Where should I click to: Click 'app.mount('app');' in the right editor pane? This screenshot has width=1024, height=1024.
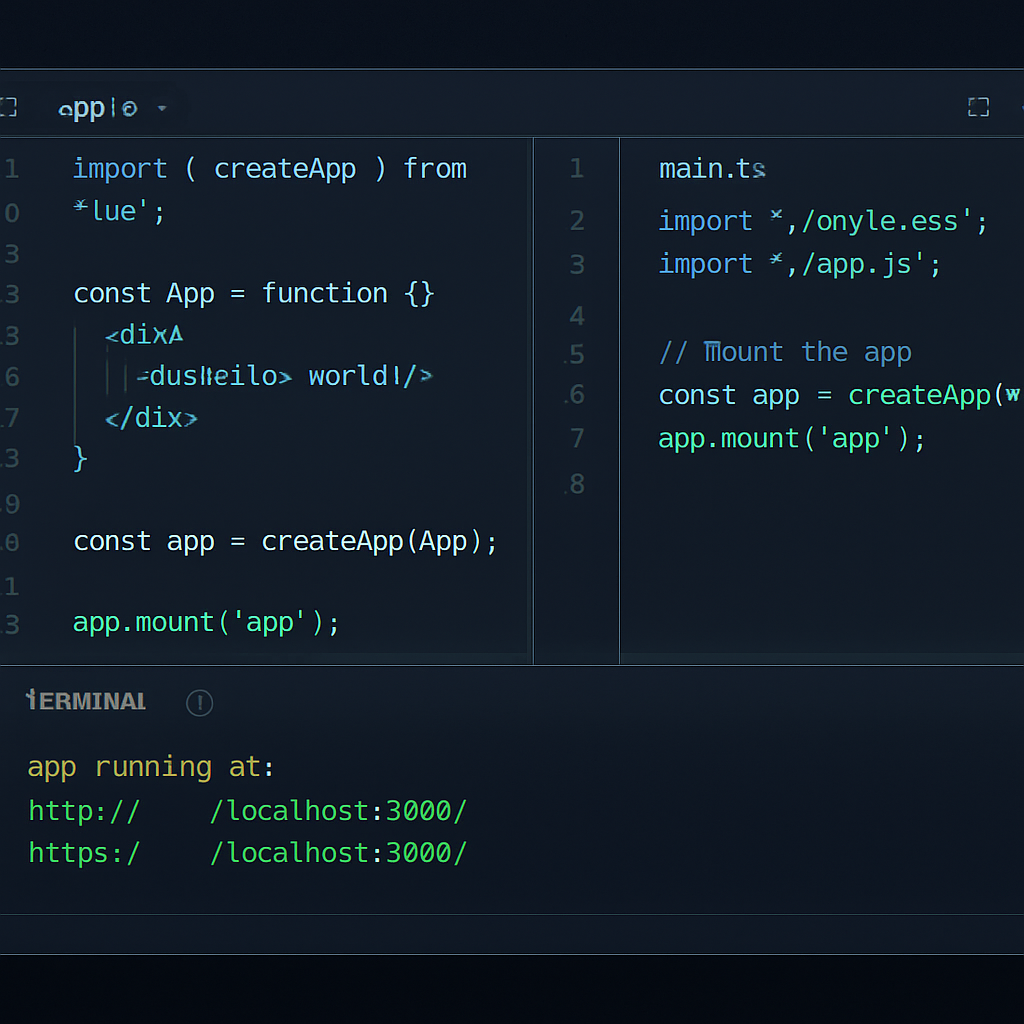792,439
